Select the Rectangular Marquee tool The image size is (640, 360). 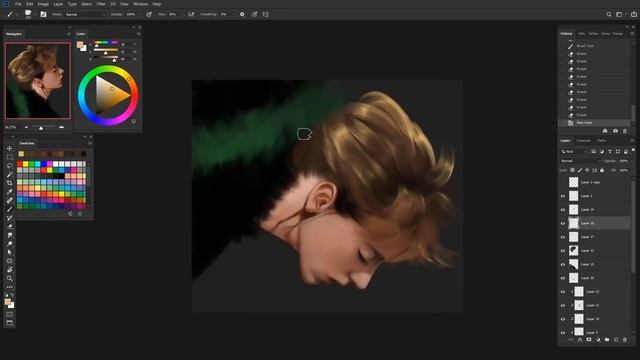9,157
